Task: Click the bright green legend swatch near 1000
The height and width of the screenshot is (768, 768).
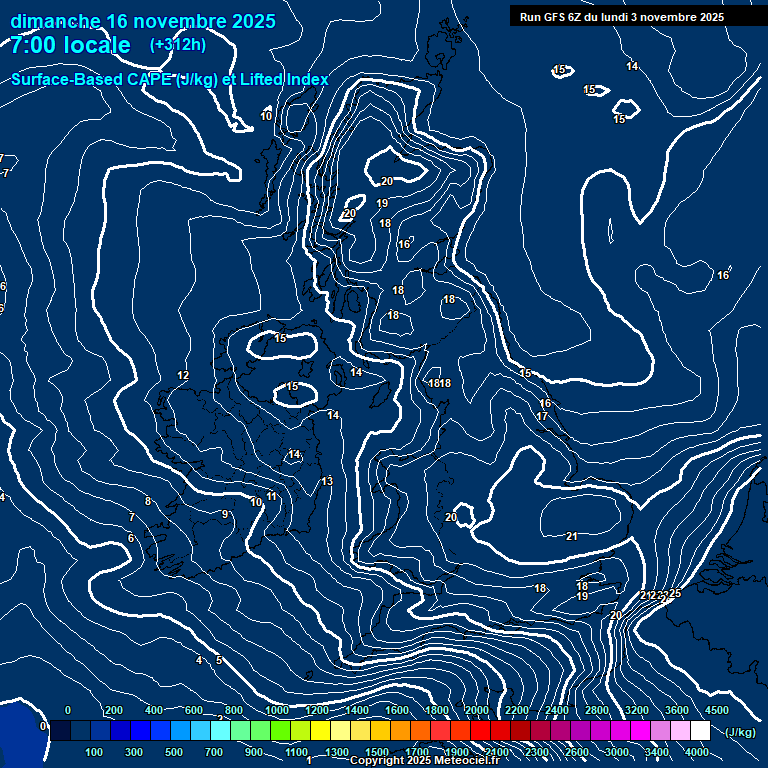Action: point(280,731)
